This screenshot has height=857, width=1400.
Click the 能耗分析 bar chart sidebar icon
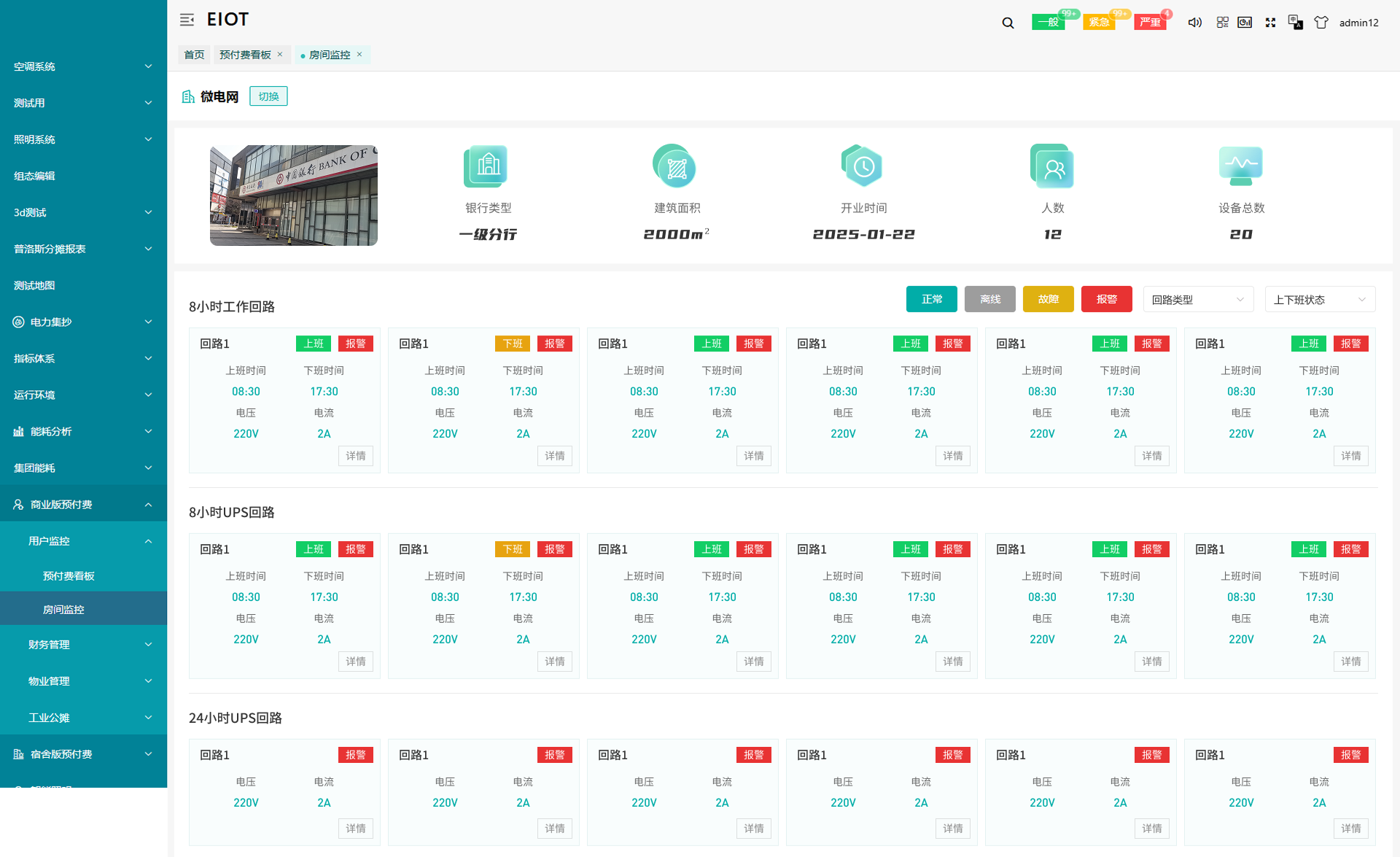pyautogui.click(x=19, y=431)
